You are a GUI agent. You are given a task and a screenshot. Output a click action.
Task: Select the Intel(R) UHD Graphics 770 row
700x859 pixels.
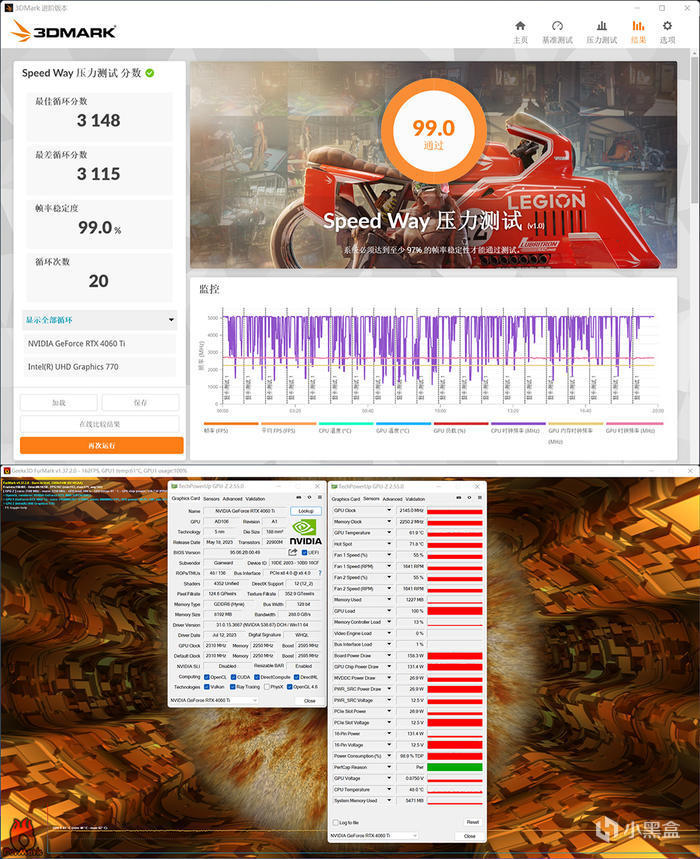100,366
